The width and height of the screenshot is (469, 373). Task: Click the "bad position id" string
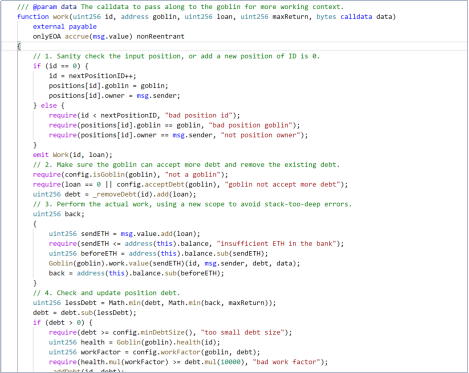click(x=199, y=115)
